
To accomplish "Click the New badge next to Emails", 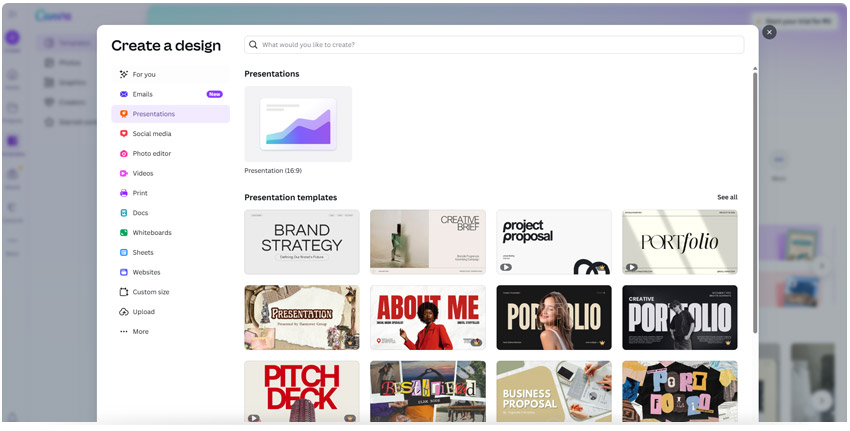I will coord(215,94).
